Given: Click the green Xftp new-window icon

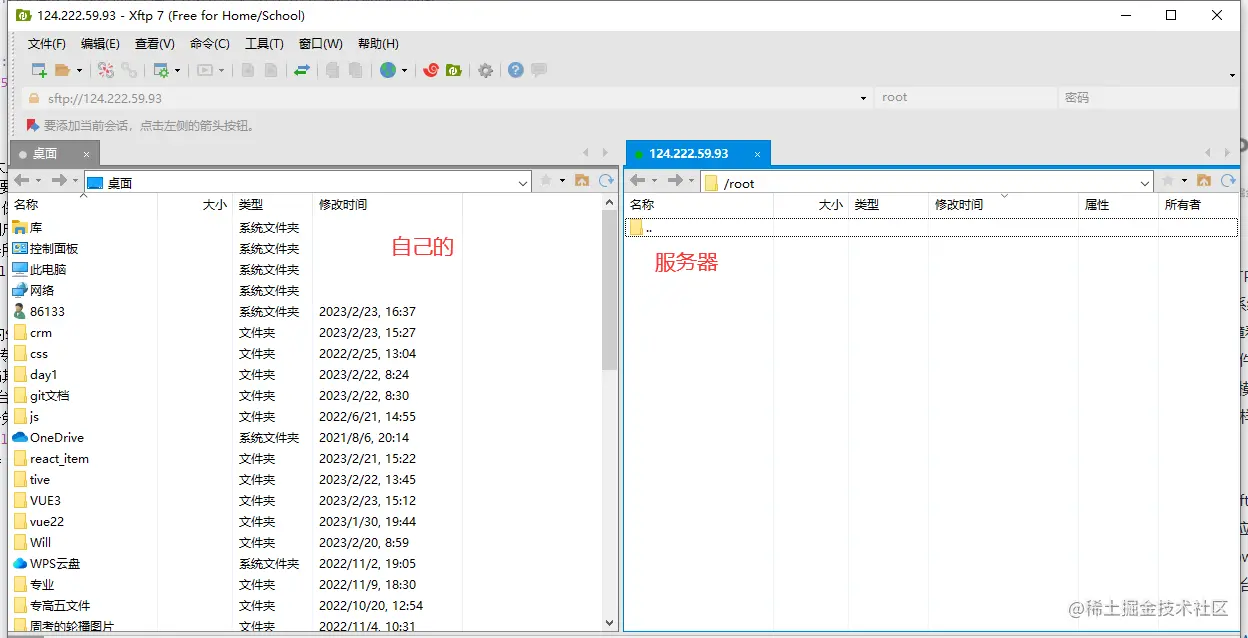Looking at the screenshot, I should click(x=453, y=70).
